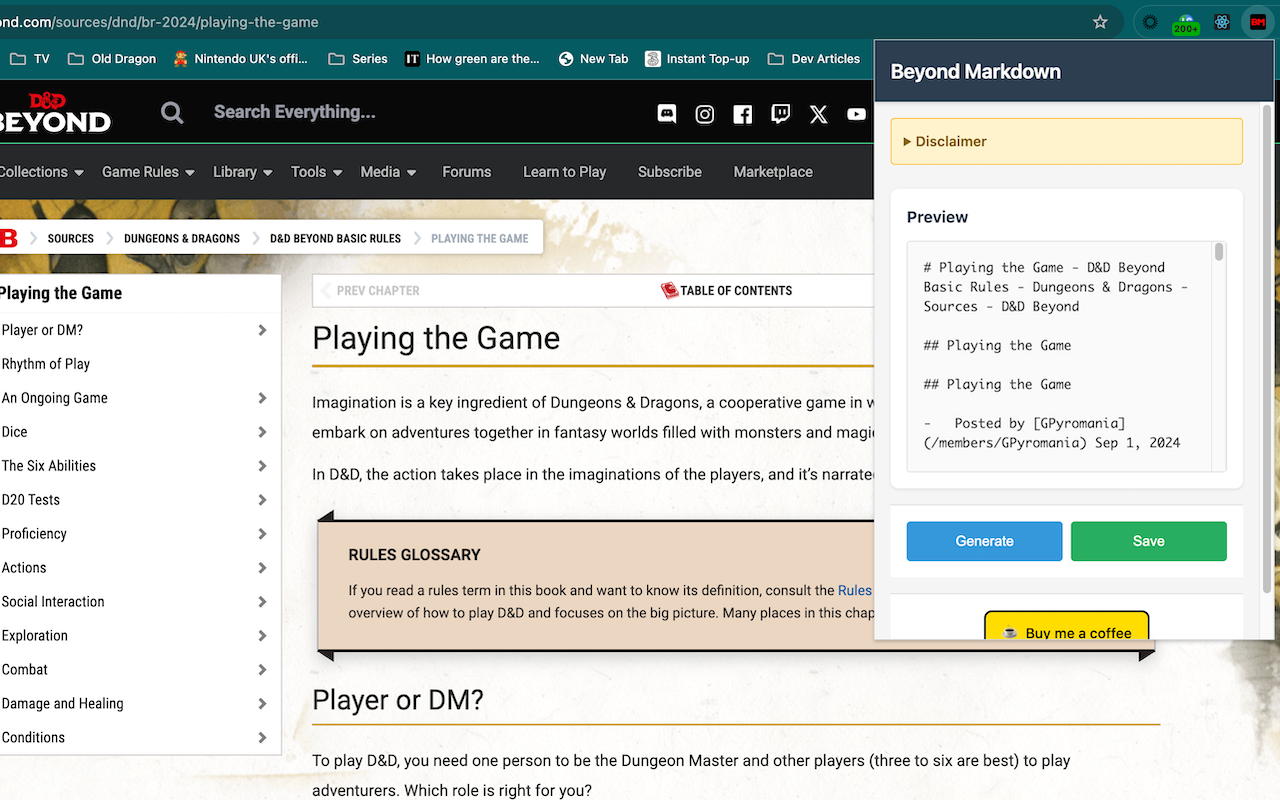
Task: Open the Tools dropdown menu
Action: 317,172
